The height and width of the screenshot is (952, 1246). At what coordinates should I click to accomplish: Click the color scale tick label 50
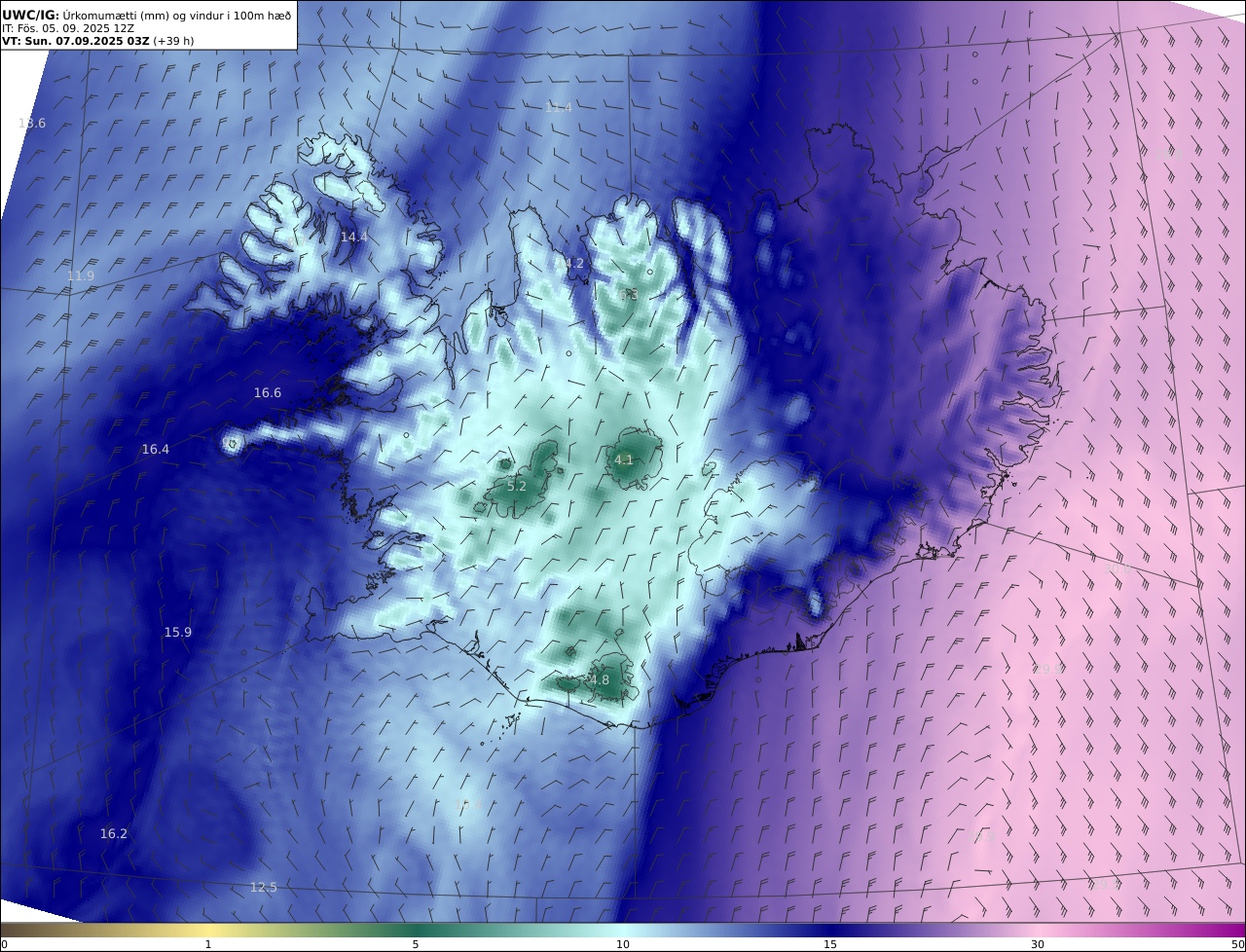click(1238, 944)
